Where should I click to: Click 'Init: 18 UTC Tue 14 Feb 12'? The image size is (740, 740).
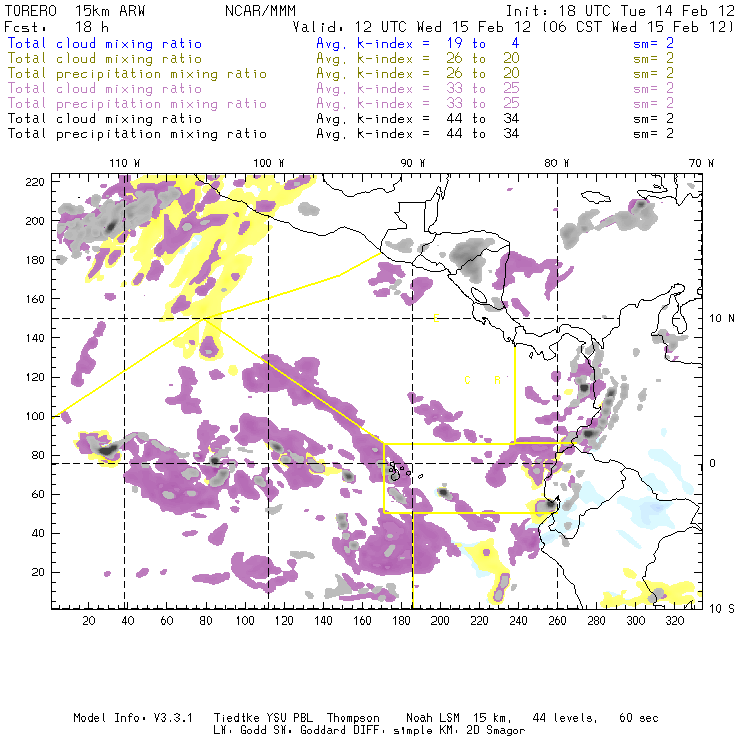(620, 11)
